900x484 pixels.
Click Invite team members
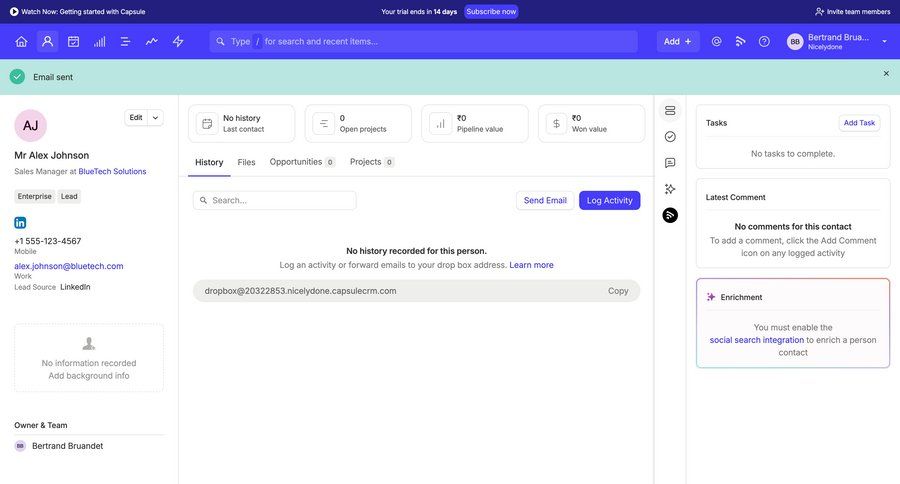853,11
